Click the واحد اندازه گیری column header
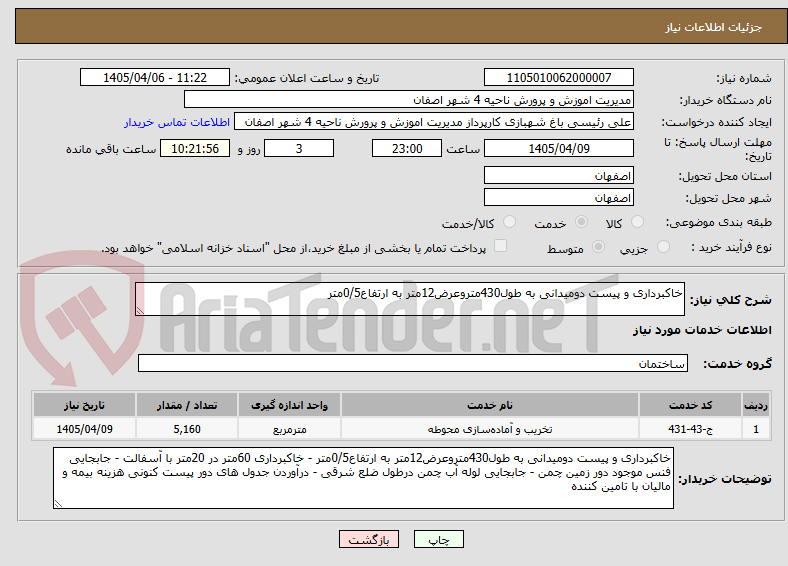Screen dimensions: 788x566 (289, 405)
